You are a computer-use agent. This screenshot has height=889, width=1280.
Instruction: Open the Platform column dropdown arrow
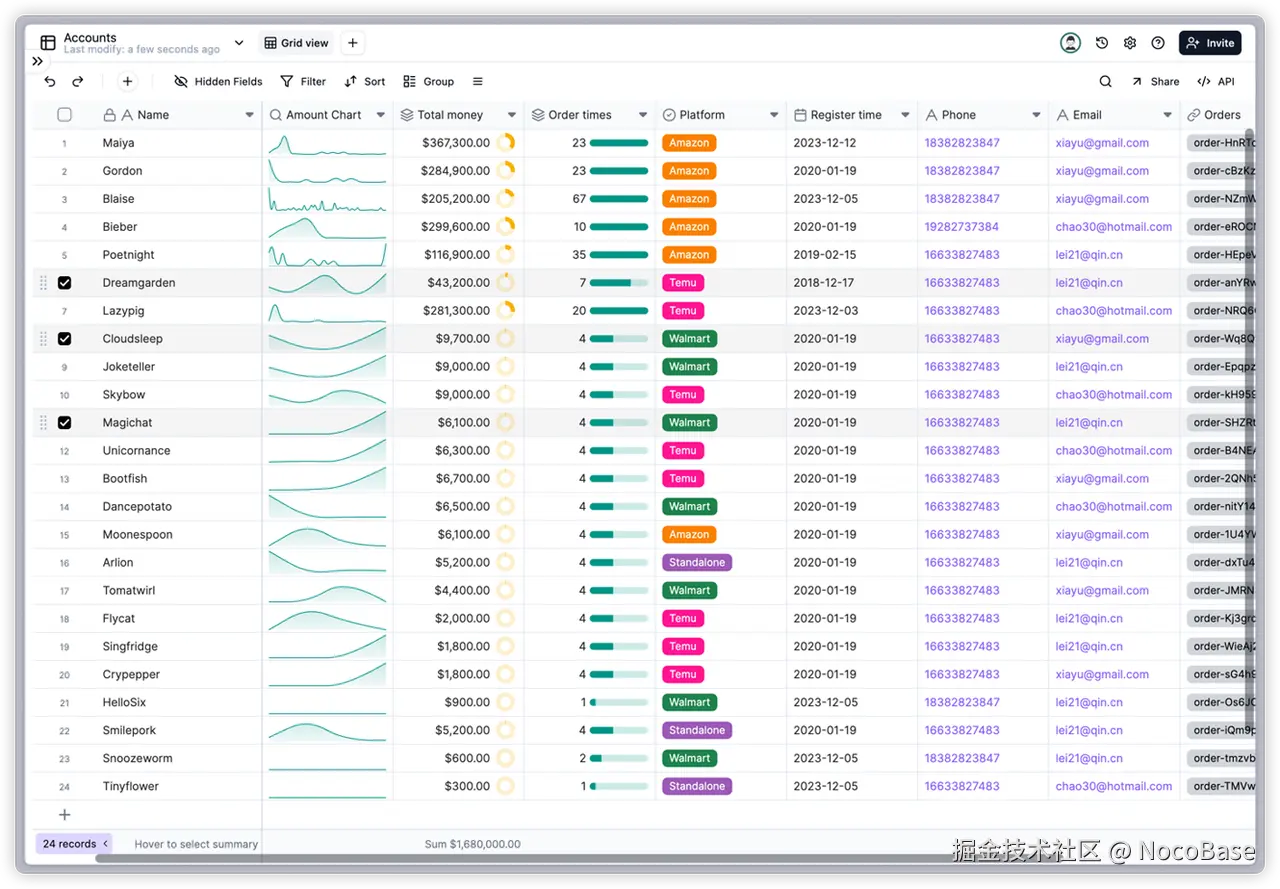point(774,115)
